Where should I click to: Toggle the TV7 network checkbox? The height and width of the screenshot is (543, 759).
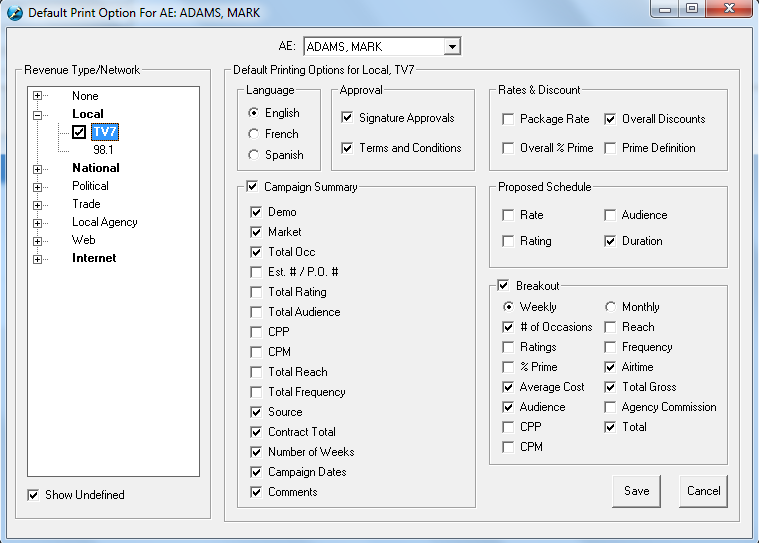pos(79,132)
